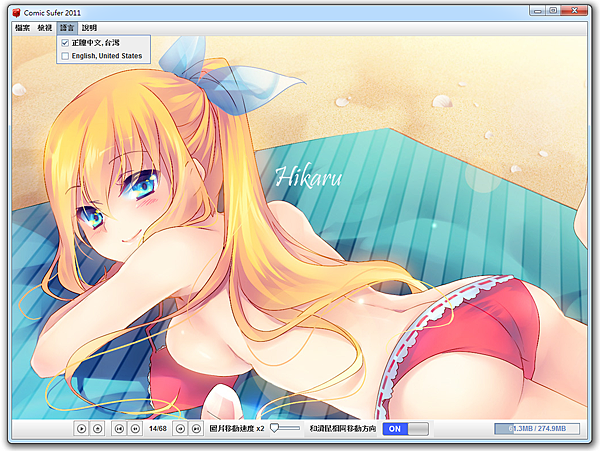Open the 檔案 menu
The width and height of the screenshot is (600, 451).
23,28
